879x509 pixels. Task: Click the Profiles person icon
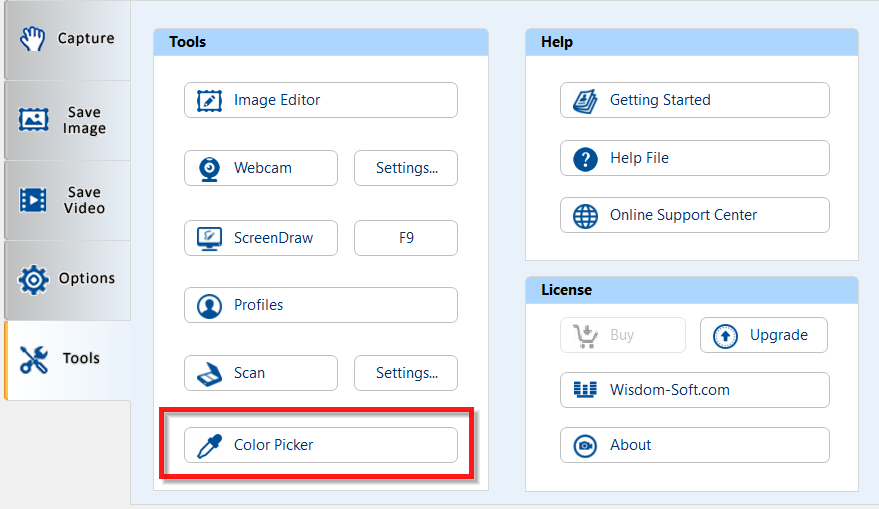pos(209,305)
